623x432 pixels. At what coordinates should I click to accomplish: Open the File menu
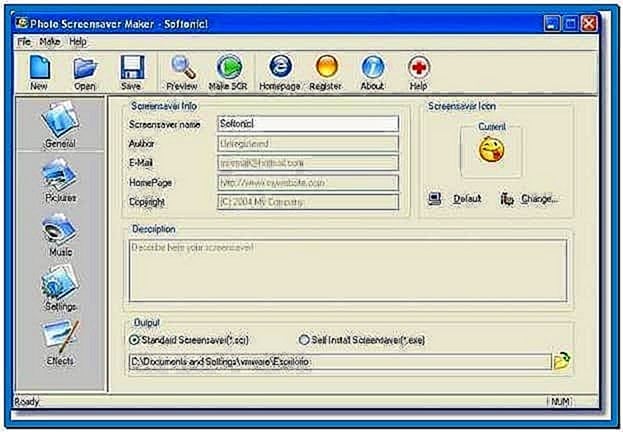coord(24,42)
